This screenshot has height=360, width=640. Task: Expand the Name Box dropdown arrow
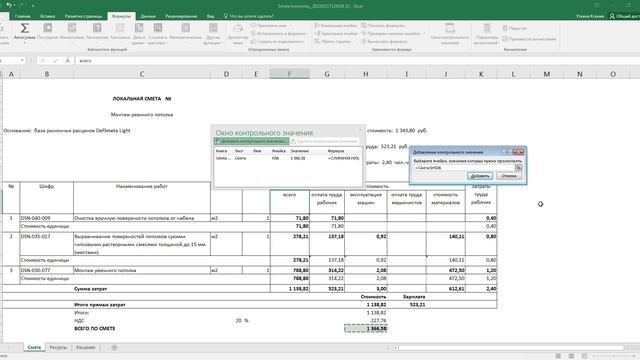click(22, 60)
